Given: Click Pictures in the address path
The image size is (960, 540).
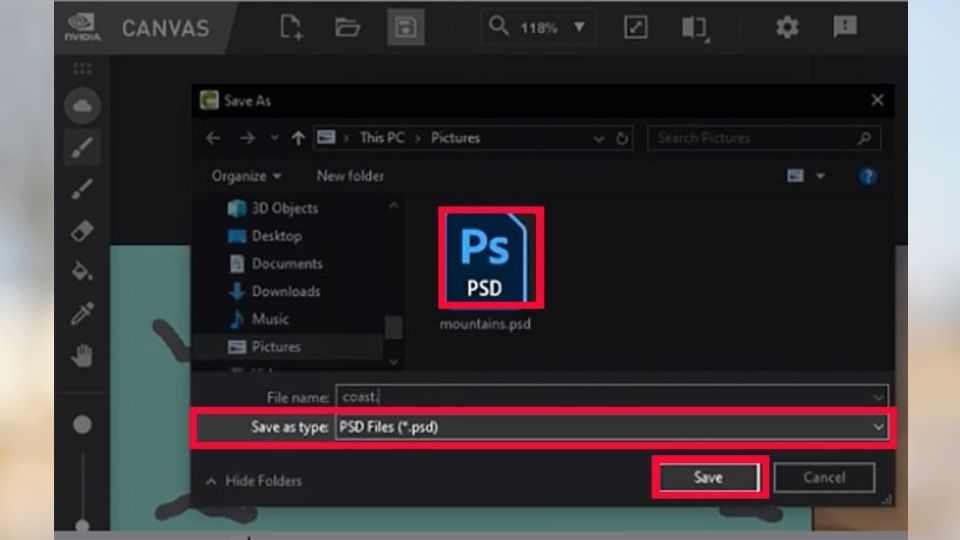Looking at the screenshot, I should (456, 138).
